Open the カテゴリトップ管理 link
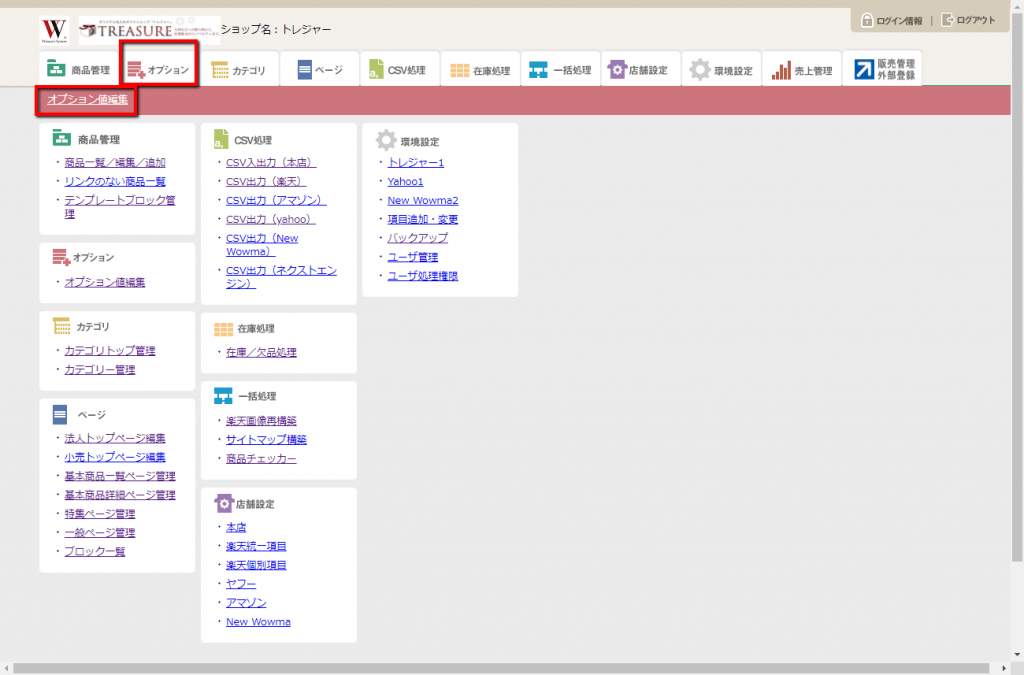The image size is (1024, 675). tap(110, 351)
